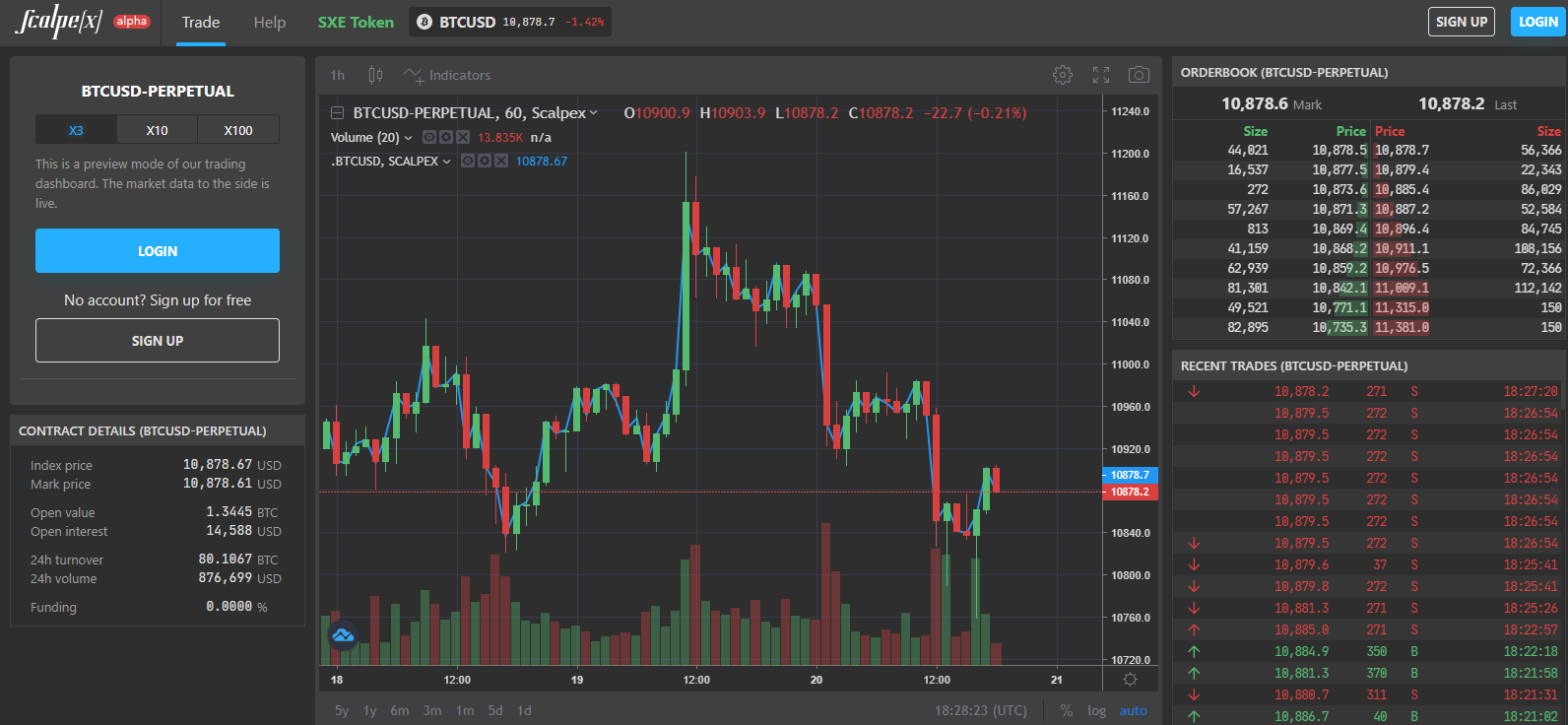Open the candlestick chart style selector
1568x725 pixels.
[375, 75]
